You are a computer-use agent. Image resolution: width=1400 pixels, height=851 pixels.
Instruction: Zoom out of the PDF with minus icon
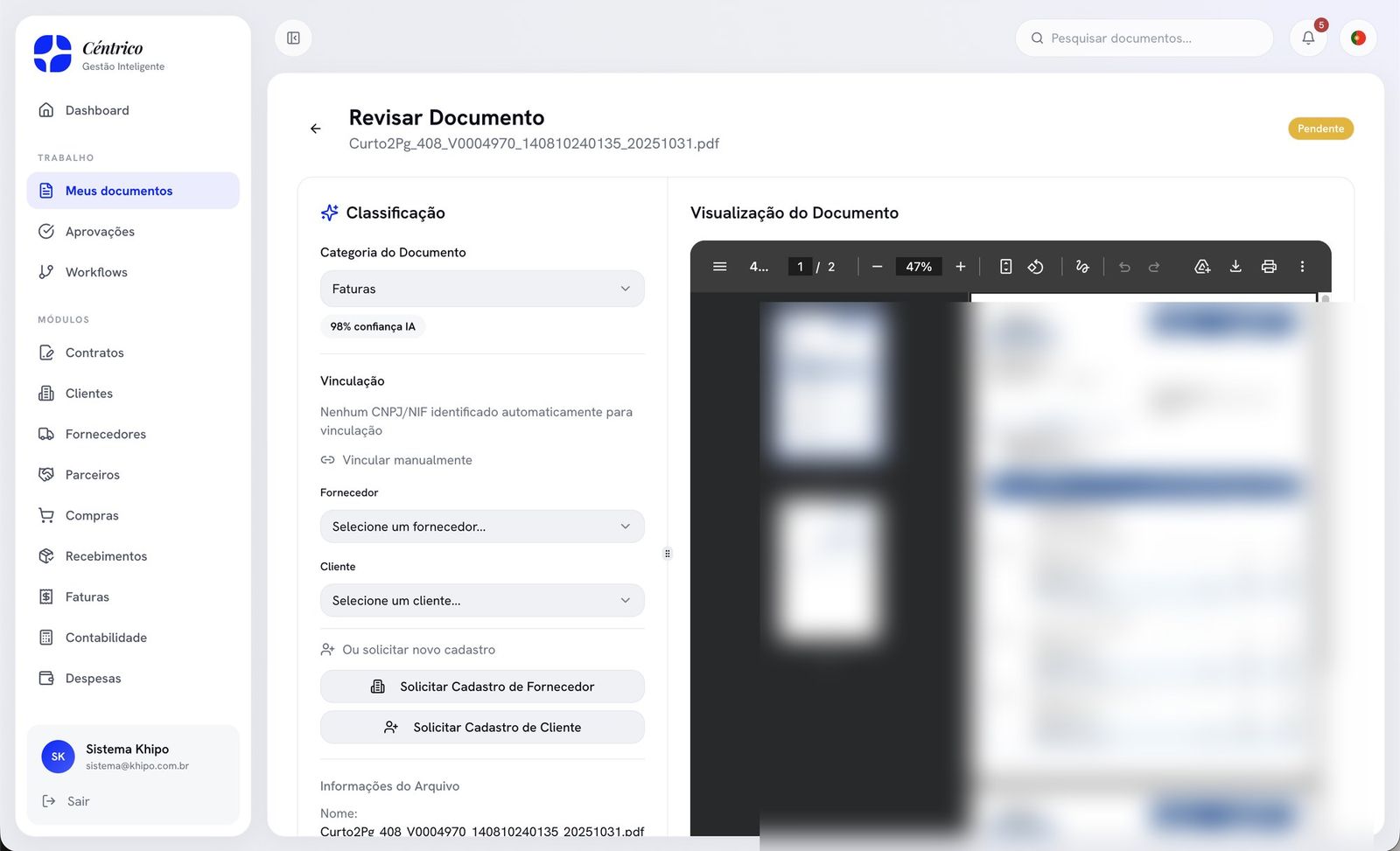[x=877, y=267]
